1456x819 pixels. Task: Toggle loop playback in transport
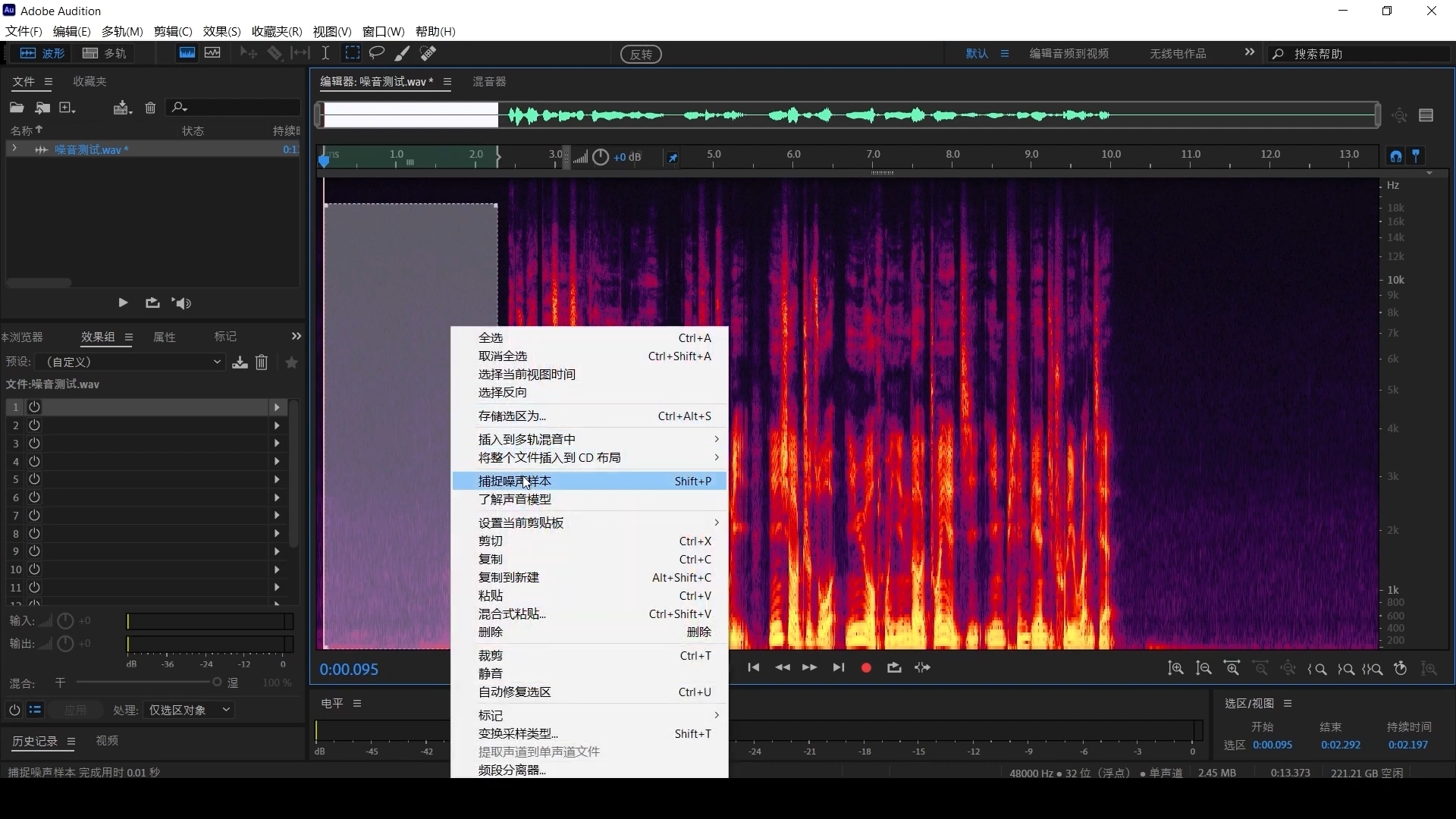[894, 668]
